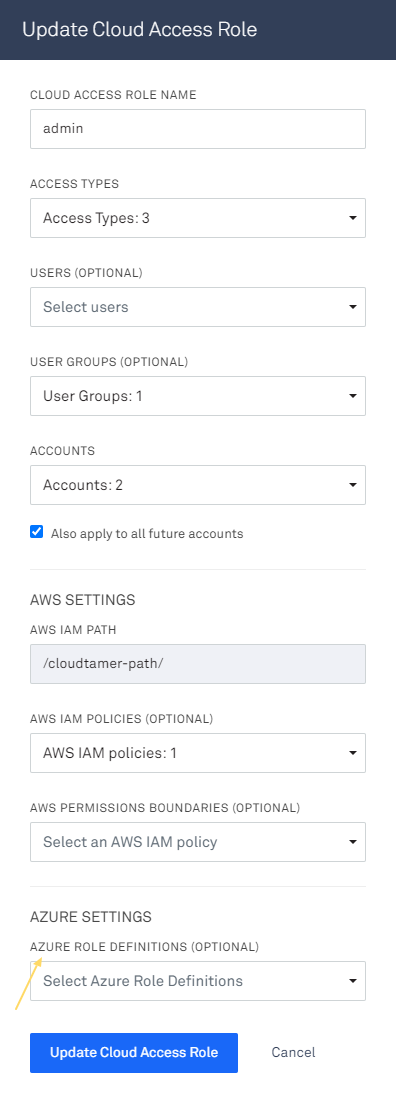This screenshot has width=396, height=1095.
Task: Uncheck Also apply to all future accounts
Action: coord(36,532)
